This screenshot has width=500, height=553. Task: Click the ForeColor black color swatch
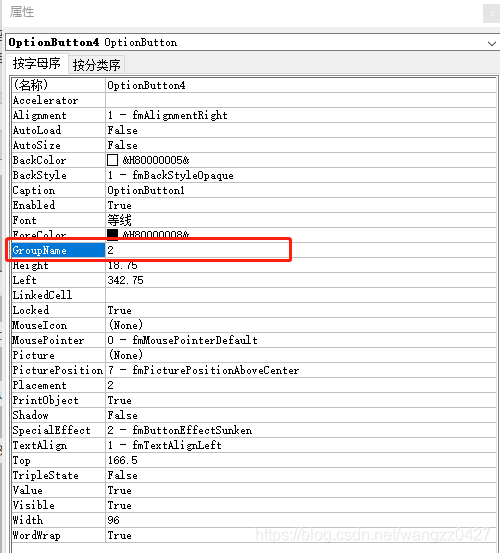(112, 234)
